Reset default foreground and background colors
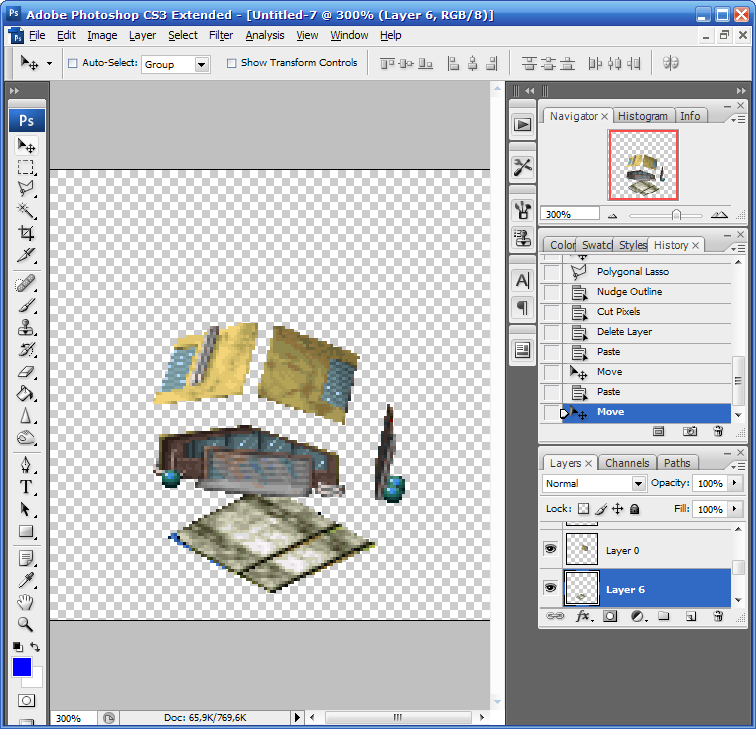The height and width of the screenshot is (729, 756). [18, 647]
